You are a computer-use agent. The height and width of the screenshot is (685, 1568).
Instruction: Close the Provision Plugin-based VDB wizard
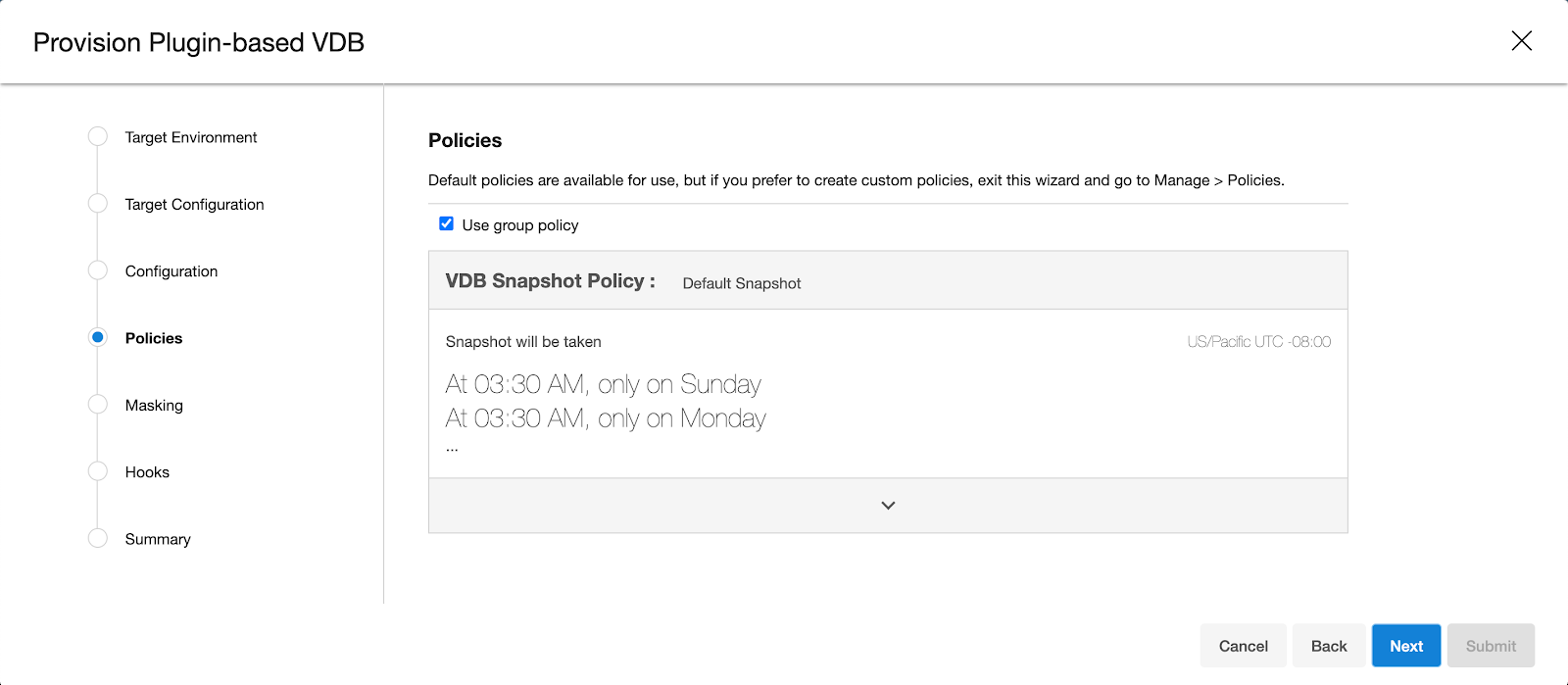pyautogui.click(x=1521, y=41)
